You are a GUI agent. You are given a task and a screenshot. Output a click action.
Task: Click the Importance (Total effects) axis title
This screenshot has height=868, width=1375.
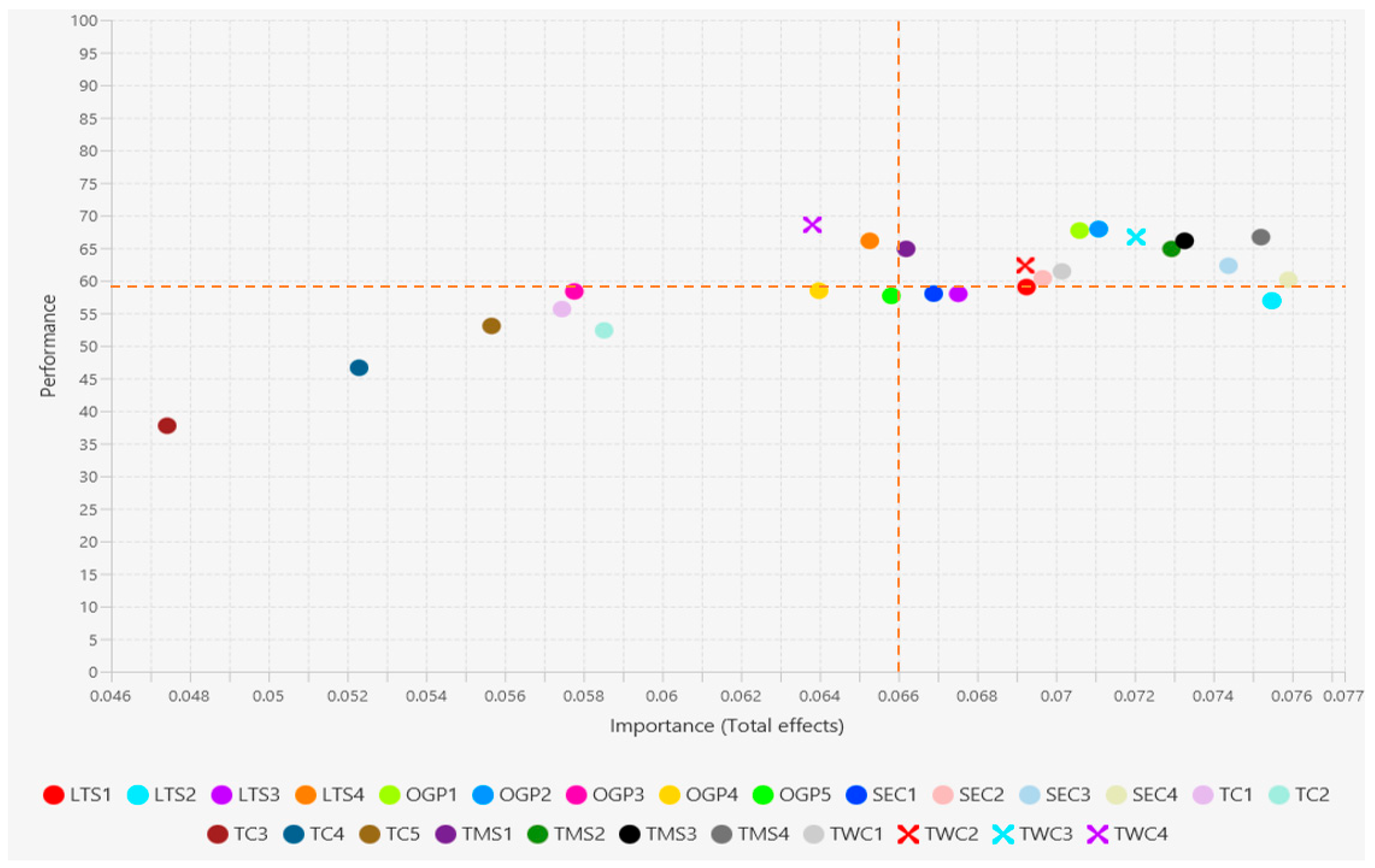pyautogui.click(x=726, y=726)
